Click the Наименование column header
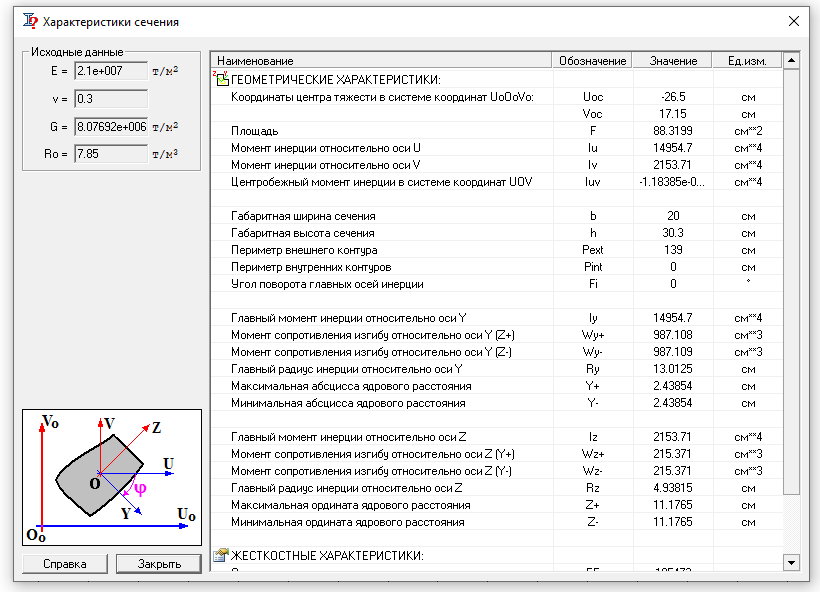Image resolution: width=820 pixels, height=592 pixels. coord(382,61)
